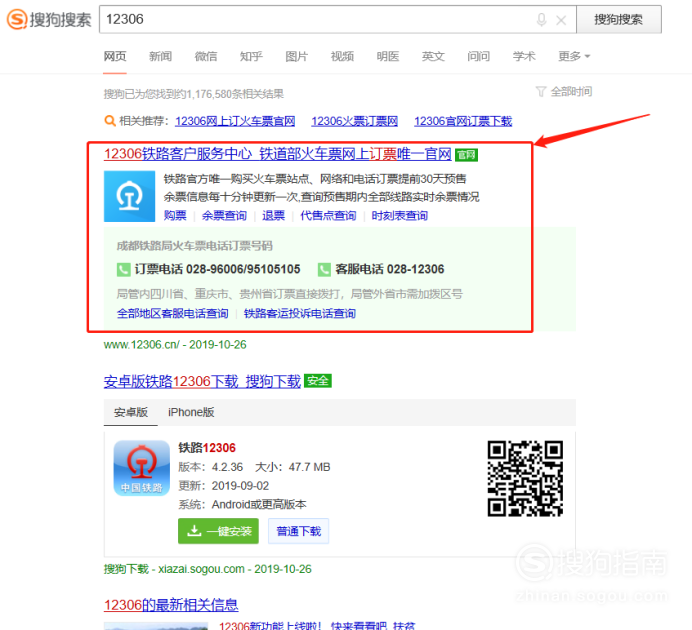Click the text 更新: 2019-09-02
This screenshot has height=630, width=692.
(x=224, y=486)
